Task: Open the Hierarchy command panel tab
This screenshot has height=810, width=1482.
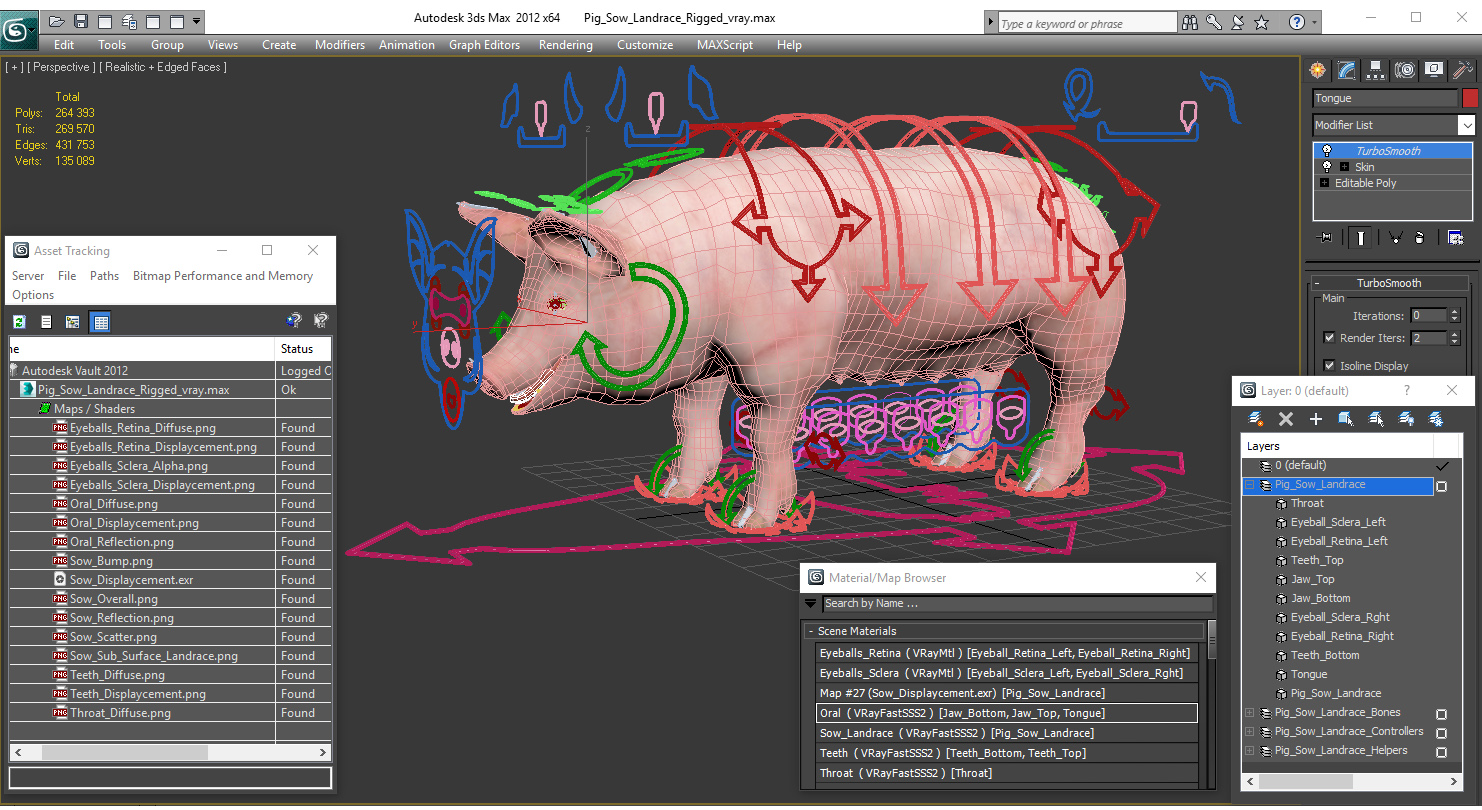Action: [1375, 70]
